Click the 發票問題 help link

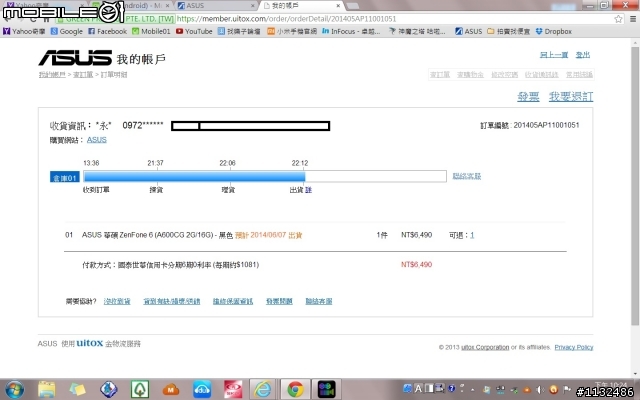279,301
